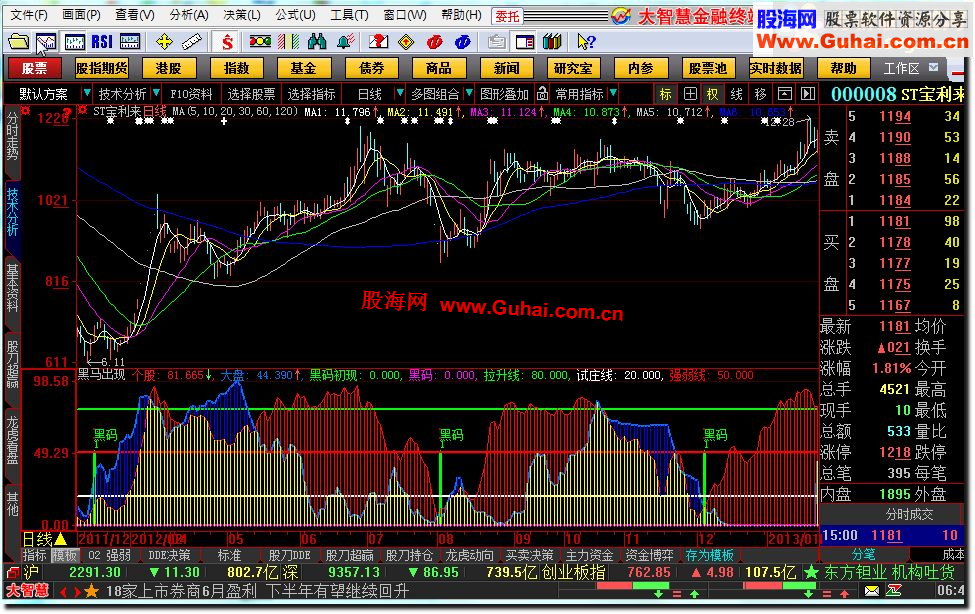Click the collapse panel arrow-box icon

(785, 94)
